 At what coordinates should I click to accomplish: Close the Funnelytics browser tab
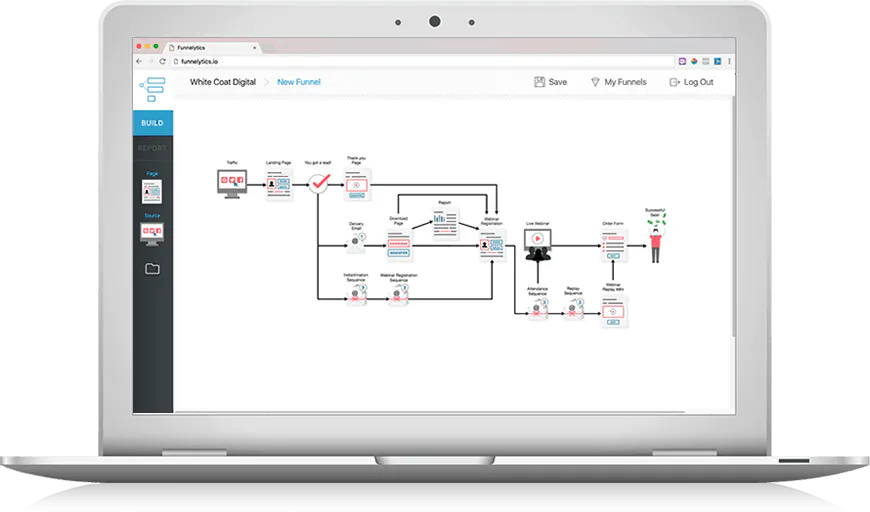click(255, 48)
